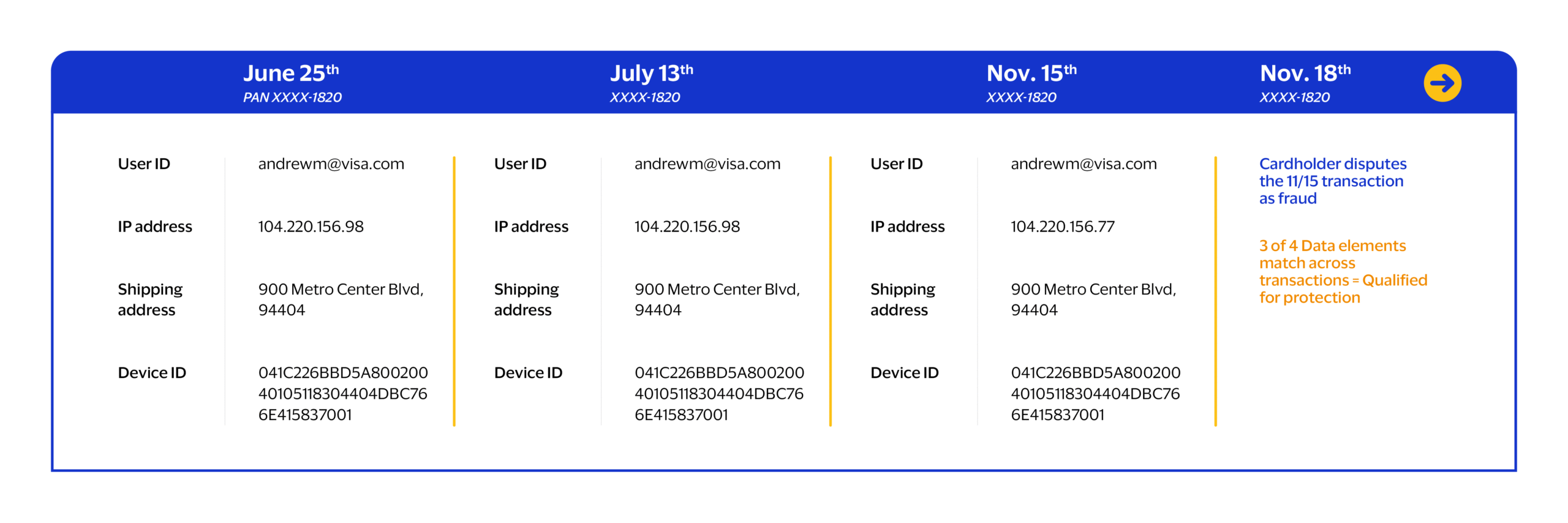Click June 25th IP 104.220.156.98
1568x523 pixels.
coord(311,227)
